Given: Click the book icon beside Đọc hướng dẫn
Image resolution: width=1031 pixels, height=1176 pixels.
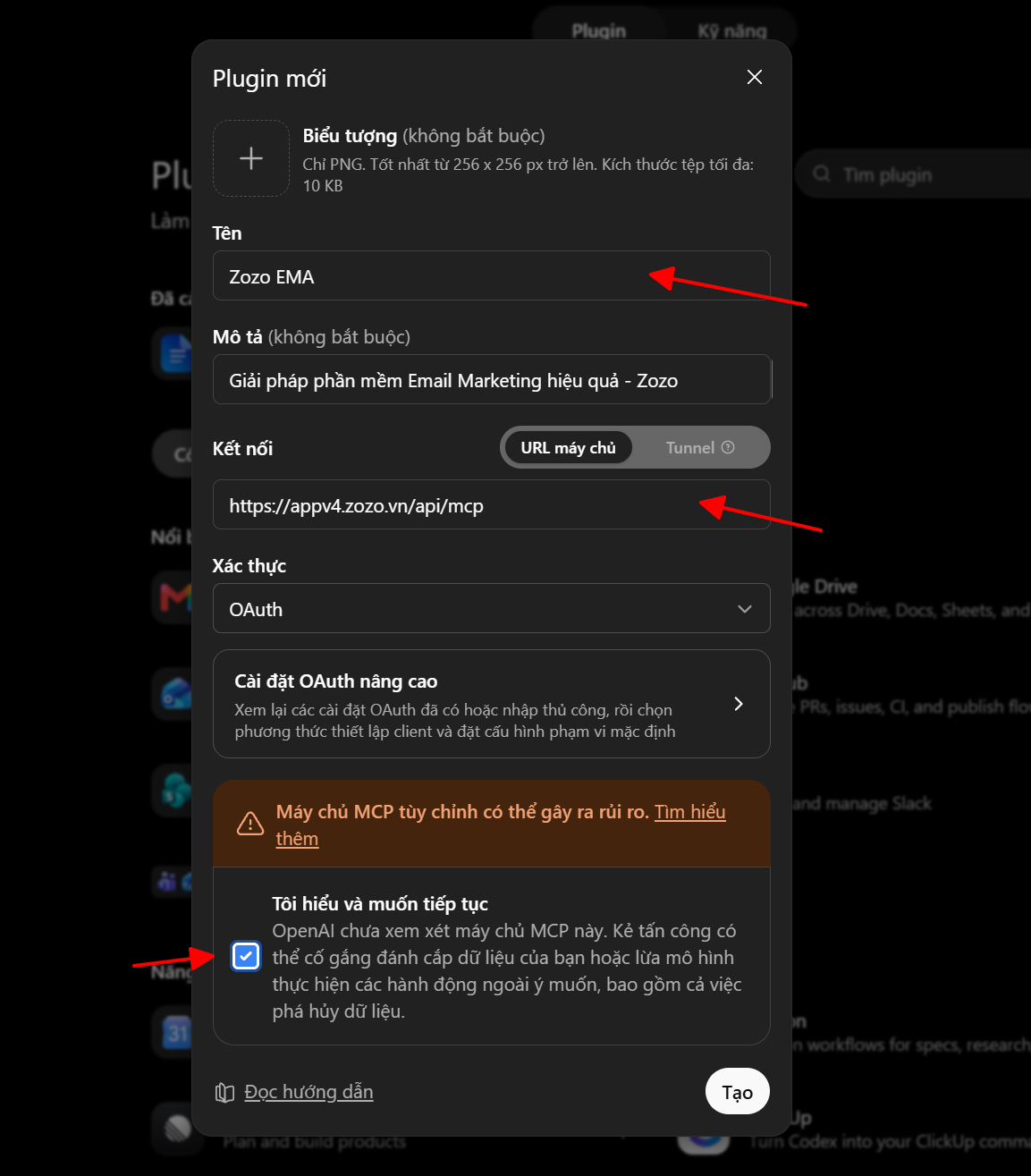Looking at the screenshot, I should pos(224,1092).
